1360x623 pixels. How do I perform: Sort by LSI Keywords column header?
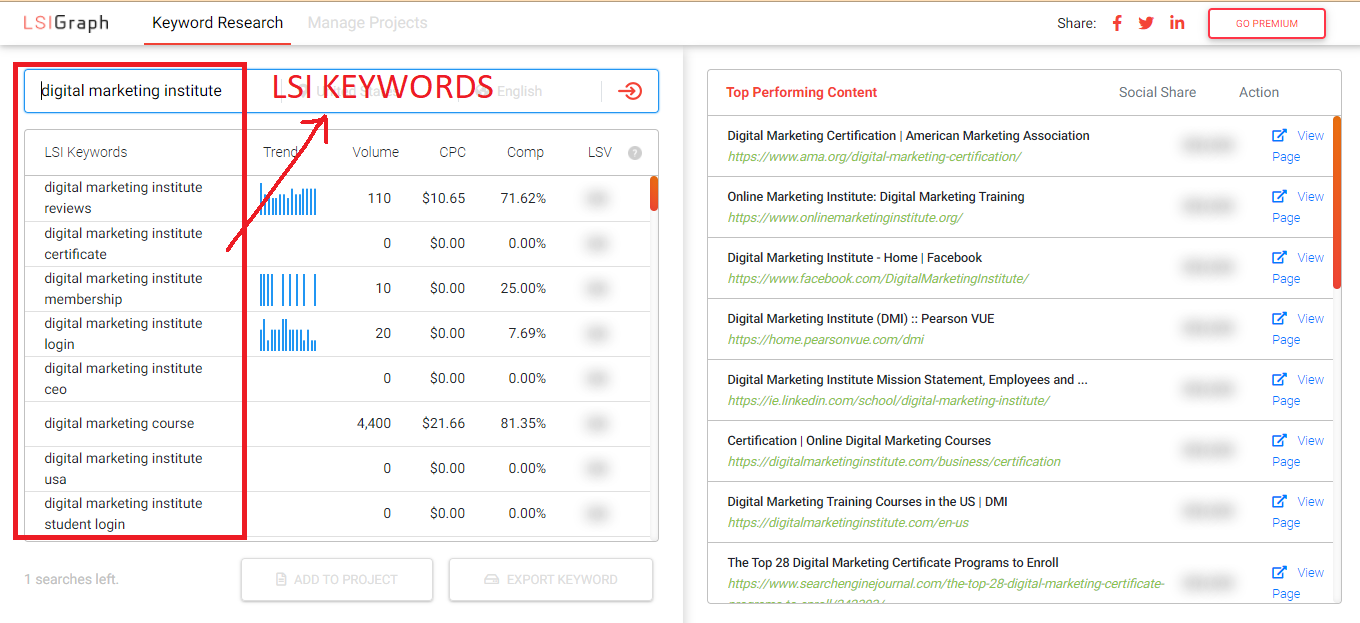pyautogui.click(x=86, y=152)
